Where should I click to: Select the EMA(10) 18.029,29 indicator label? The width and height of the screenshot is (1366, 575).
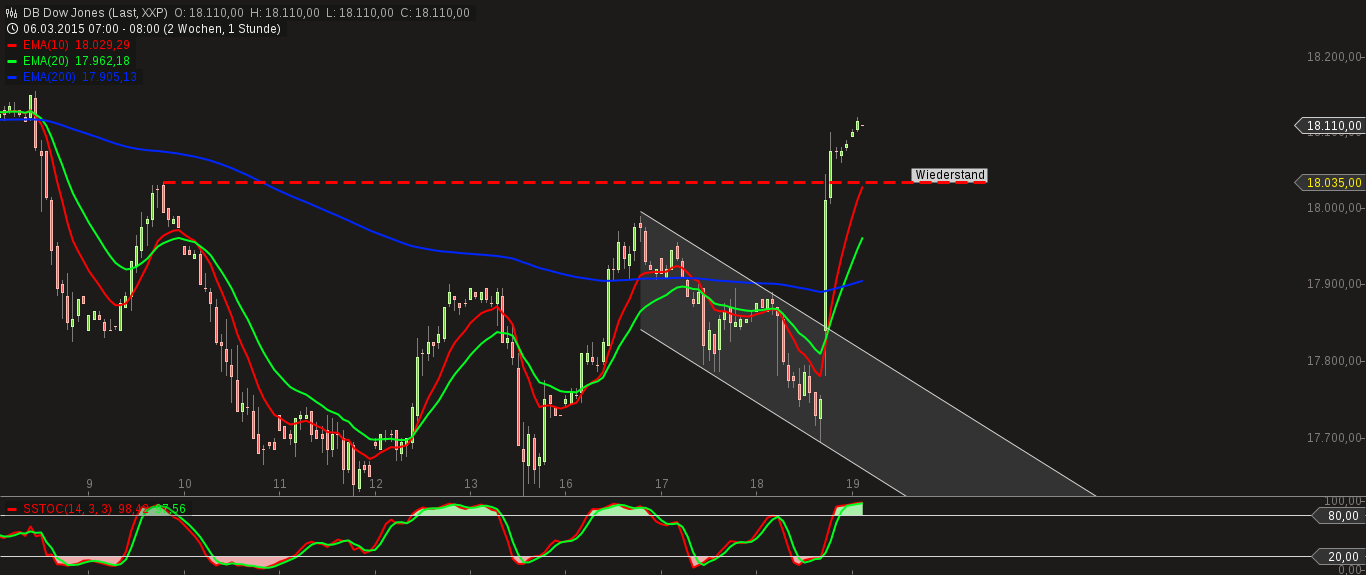pos(77,45)
